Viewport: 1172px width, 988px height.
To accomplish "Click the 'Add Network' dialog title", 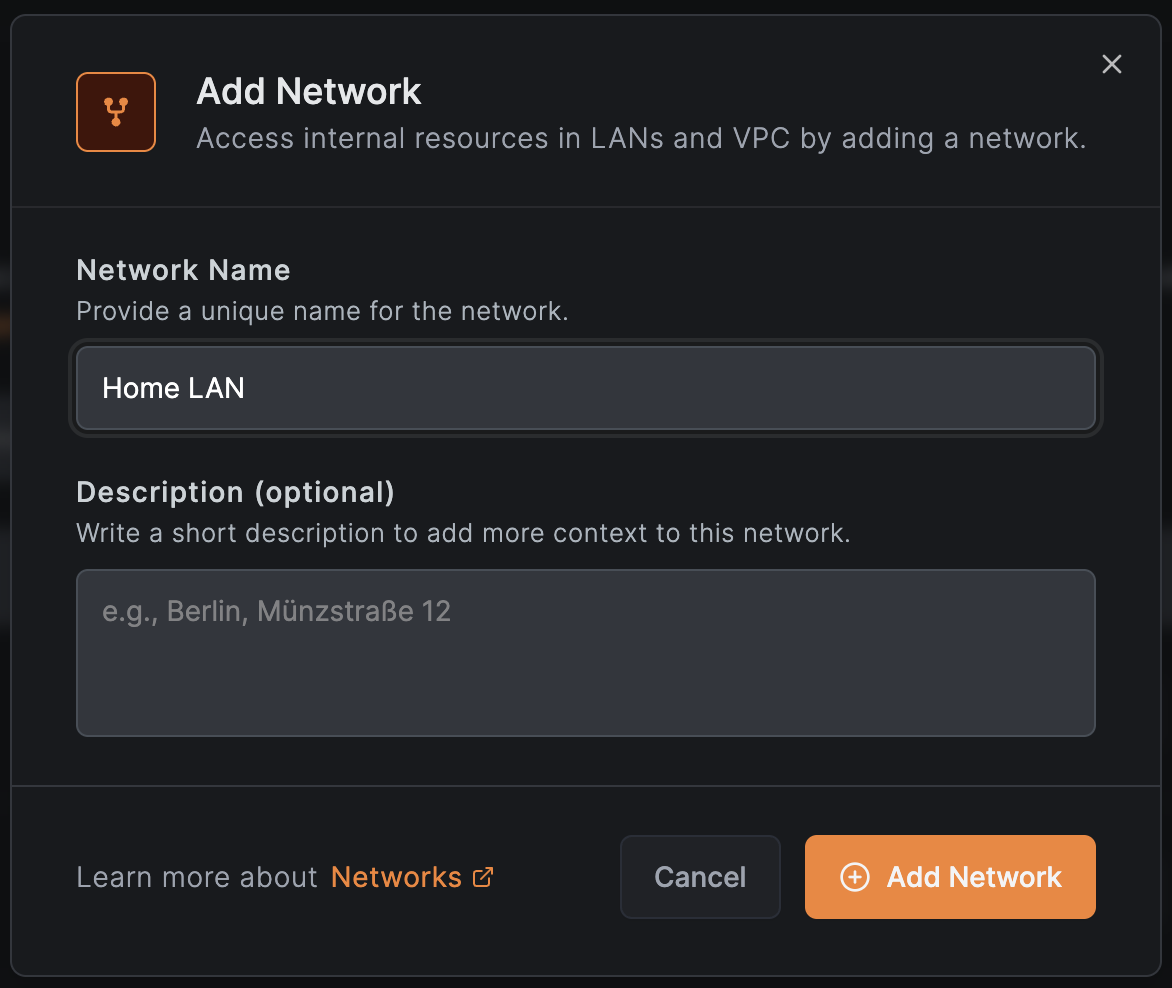I will (308, 91).
